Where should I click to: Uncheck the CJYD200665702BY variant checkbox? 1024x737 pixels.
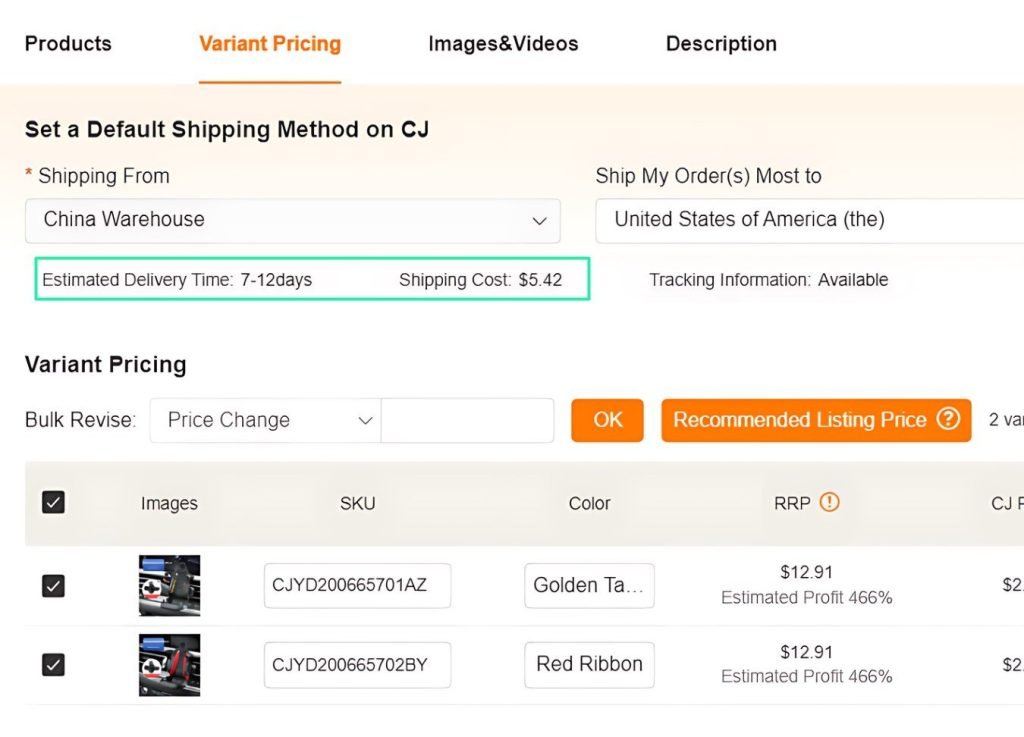pyautogui.click(x=53, y=665)
